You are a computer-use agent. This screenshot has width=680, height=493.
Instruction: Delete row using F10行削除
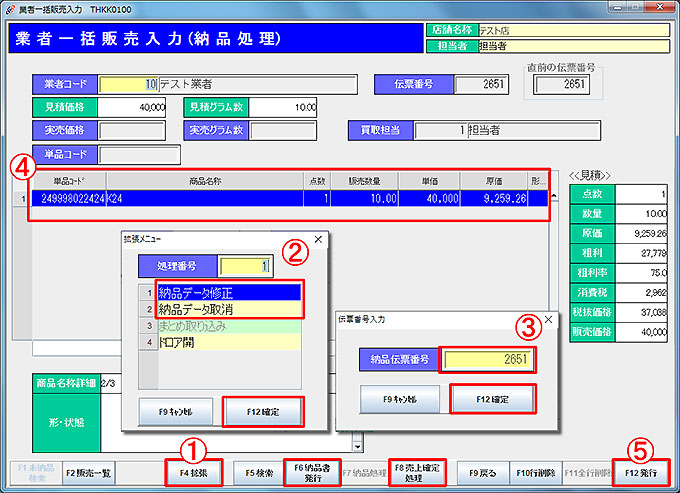point(535,470)
